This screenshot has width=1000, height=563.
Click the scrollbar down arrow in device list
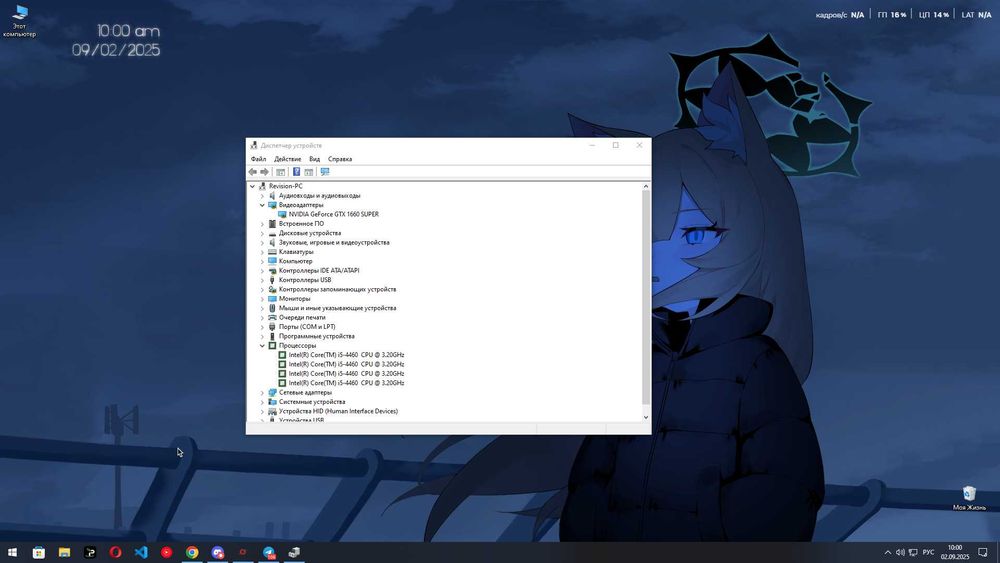646,417
